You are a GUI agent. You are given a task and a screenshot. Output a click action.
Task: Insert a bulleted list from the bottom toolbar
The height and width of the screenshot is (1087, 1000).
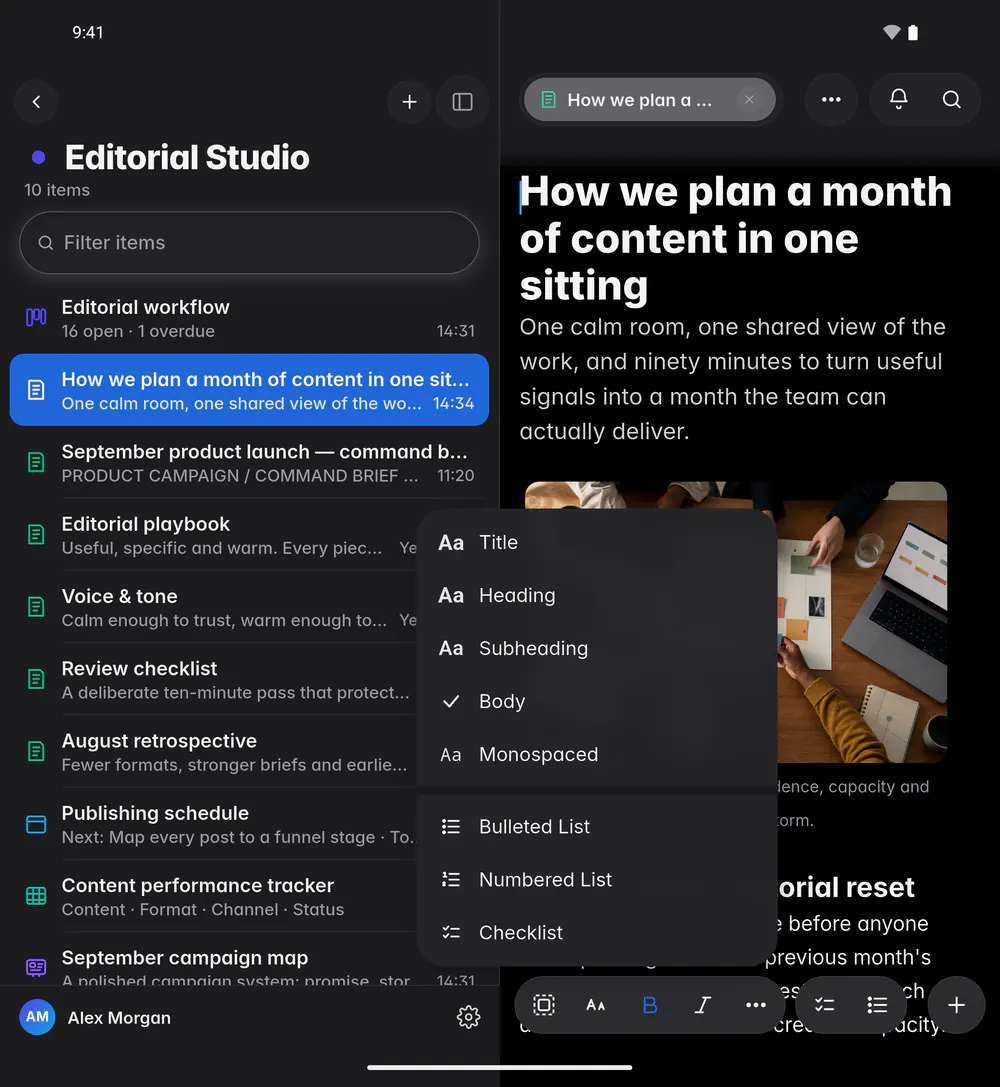pyautogui.click(x=877, y=1005)
